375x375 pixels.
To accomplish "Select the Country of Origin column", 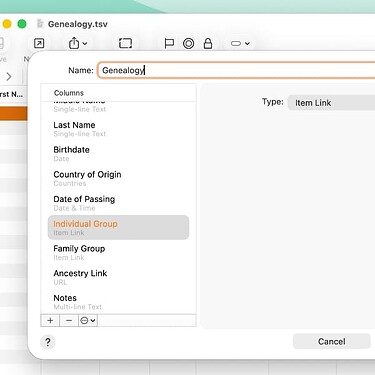I will pos(118,178).
